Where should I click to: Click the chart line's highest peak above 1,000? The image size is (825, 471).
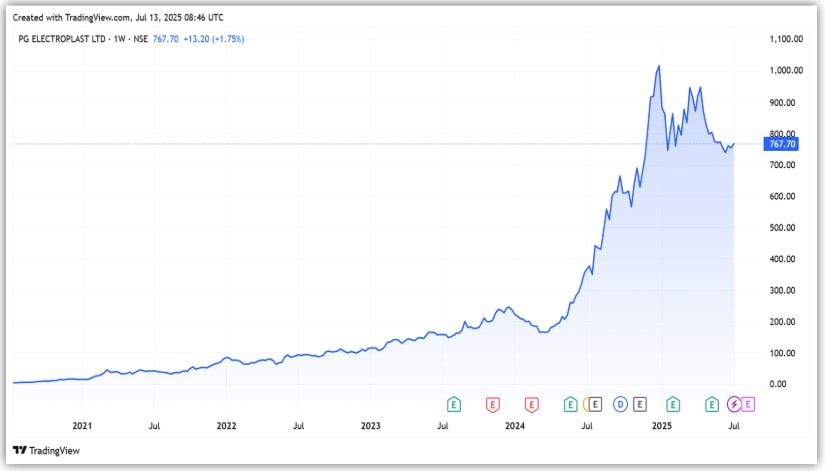pos(658,67)
